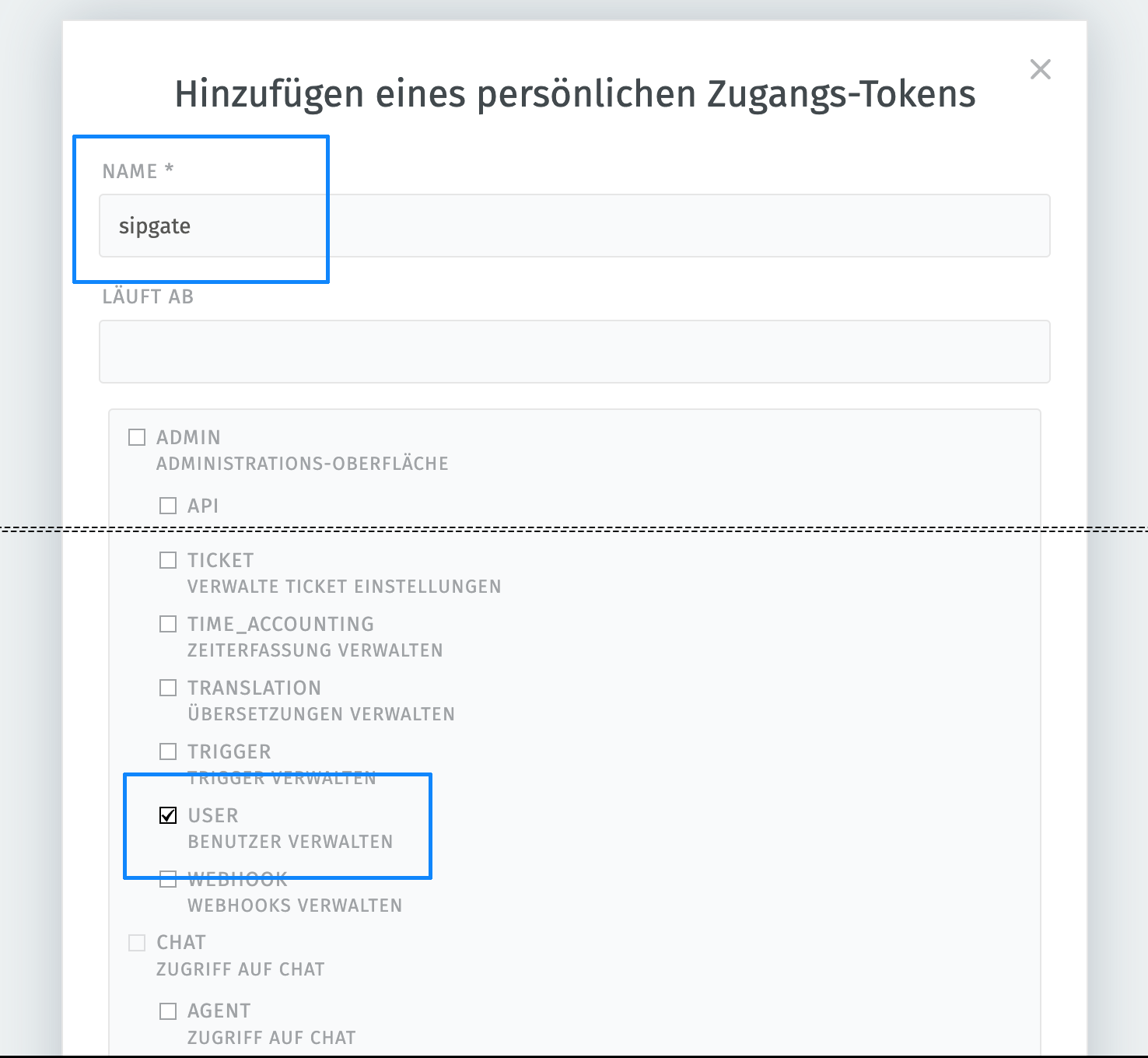Enable the TRANSLATION permission
The width and height of the screenshot is (1148, 1058).
point(167,687)
